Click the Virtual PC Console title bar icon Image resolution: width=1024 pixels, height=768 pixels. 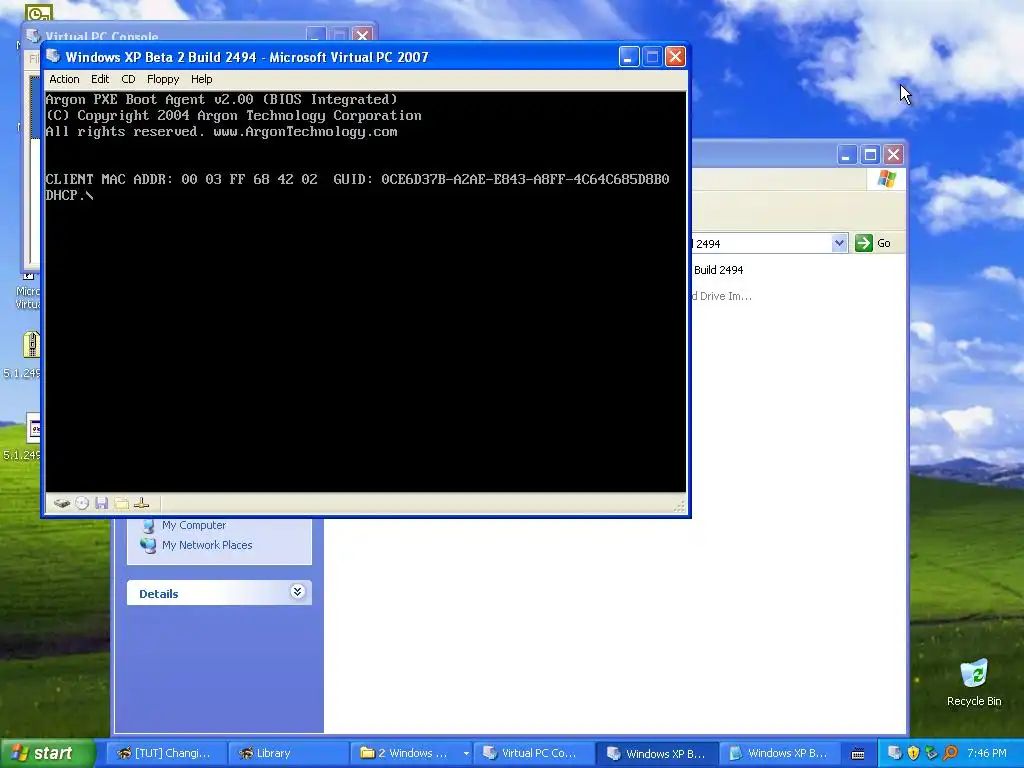point(33,35)
